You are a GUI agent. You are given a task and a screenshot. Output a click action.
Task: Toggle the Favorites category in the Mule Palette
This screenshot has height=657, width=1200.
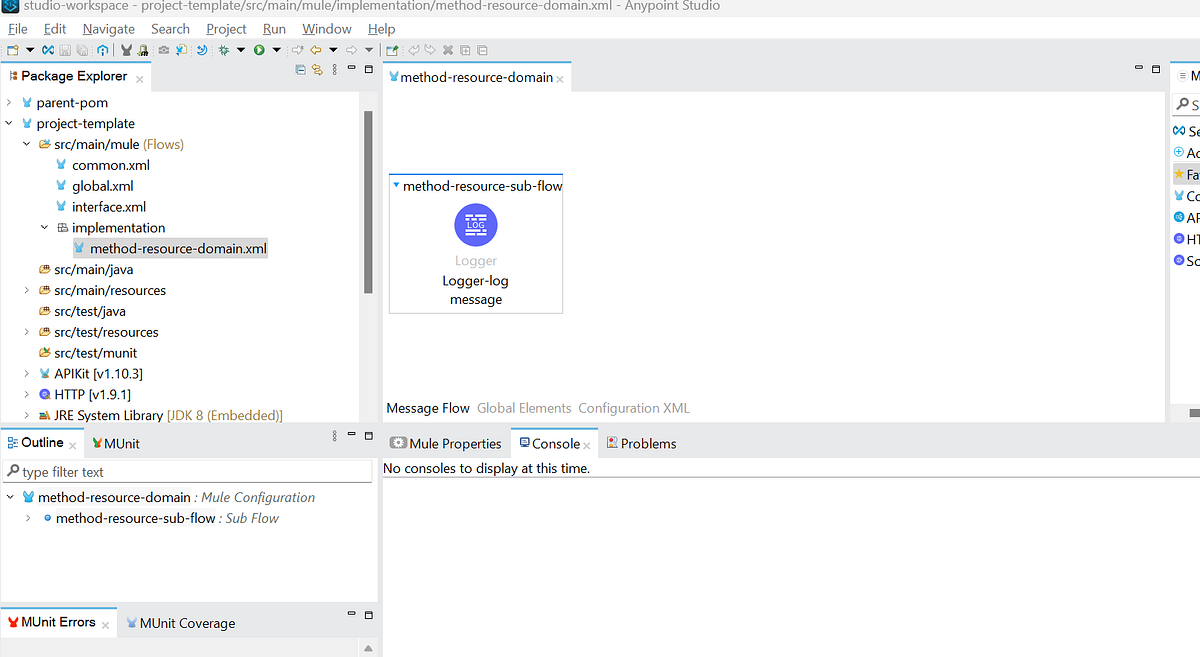[1183, 174]
